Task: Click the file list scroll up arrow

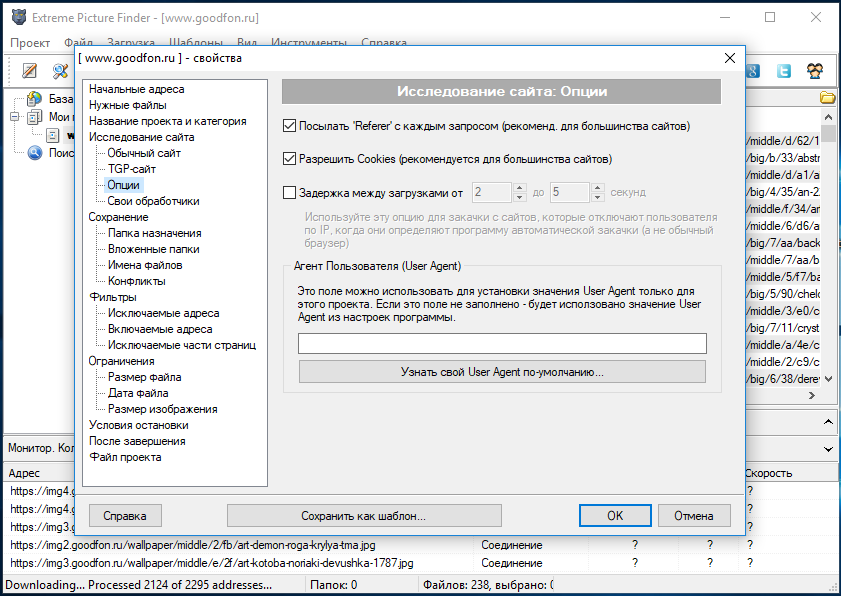Action: pos(828,117)
